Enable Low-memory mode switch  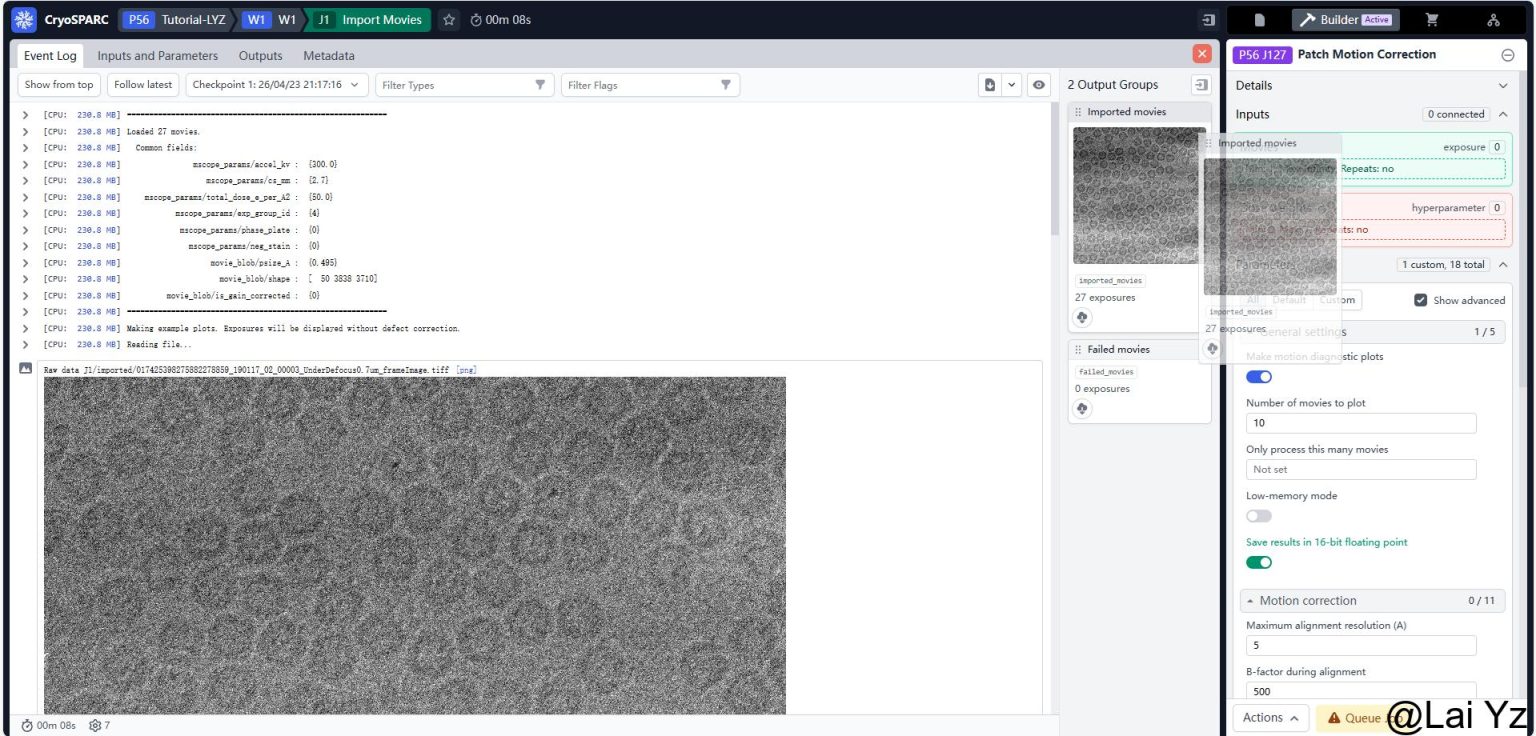pos(1258,515)
